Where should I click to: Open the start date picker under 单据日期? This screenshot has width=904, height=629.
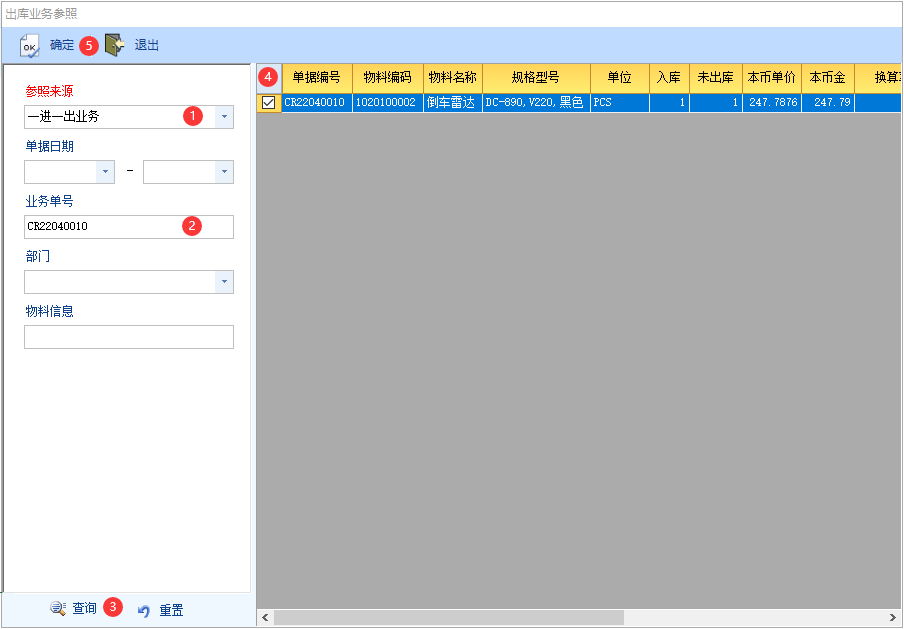[x=105, y=172]
